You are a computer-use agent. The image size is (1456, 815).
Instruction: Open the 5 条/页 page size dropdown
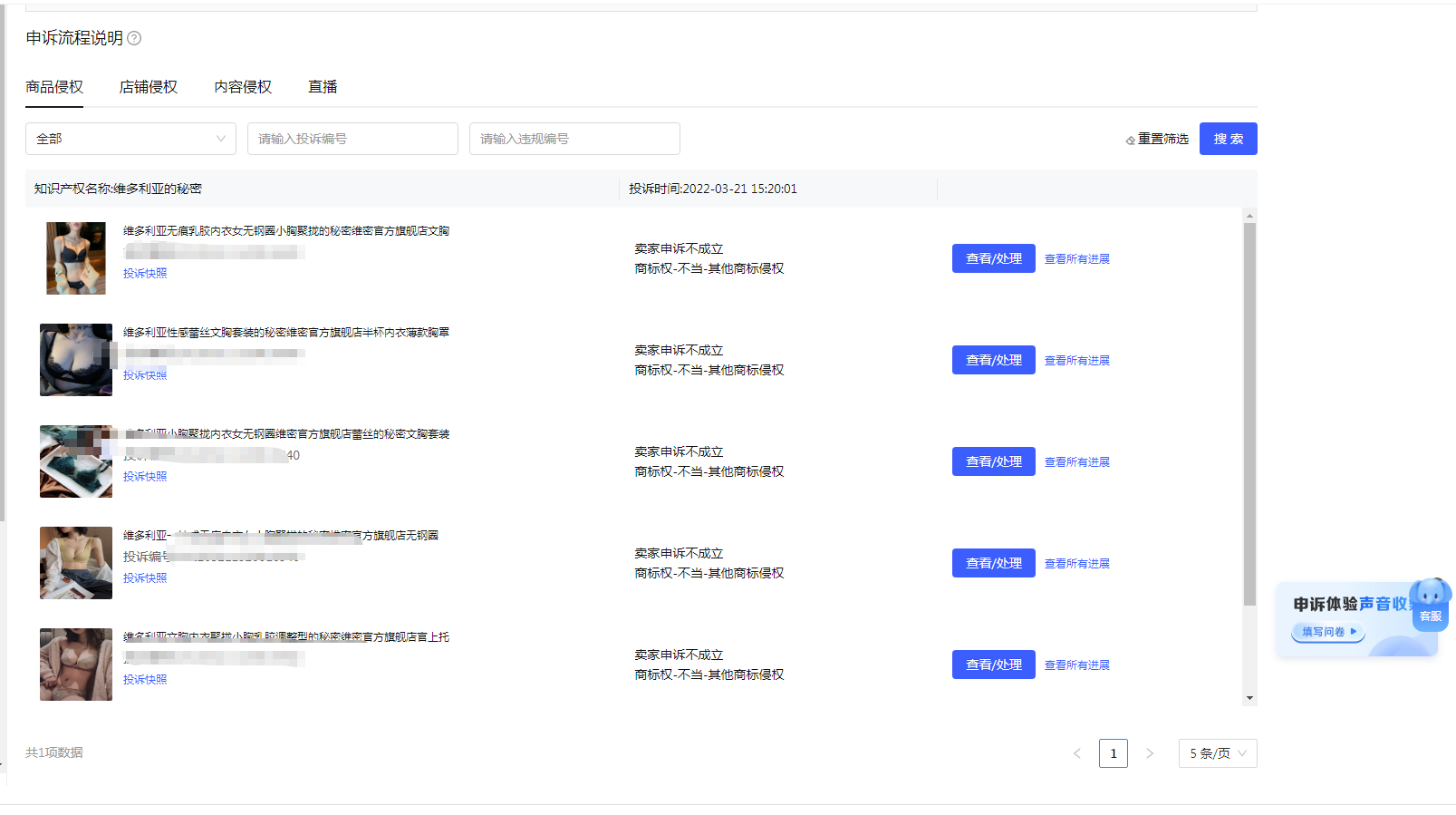click(x=1218, y=753)
